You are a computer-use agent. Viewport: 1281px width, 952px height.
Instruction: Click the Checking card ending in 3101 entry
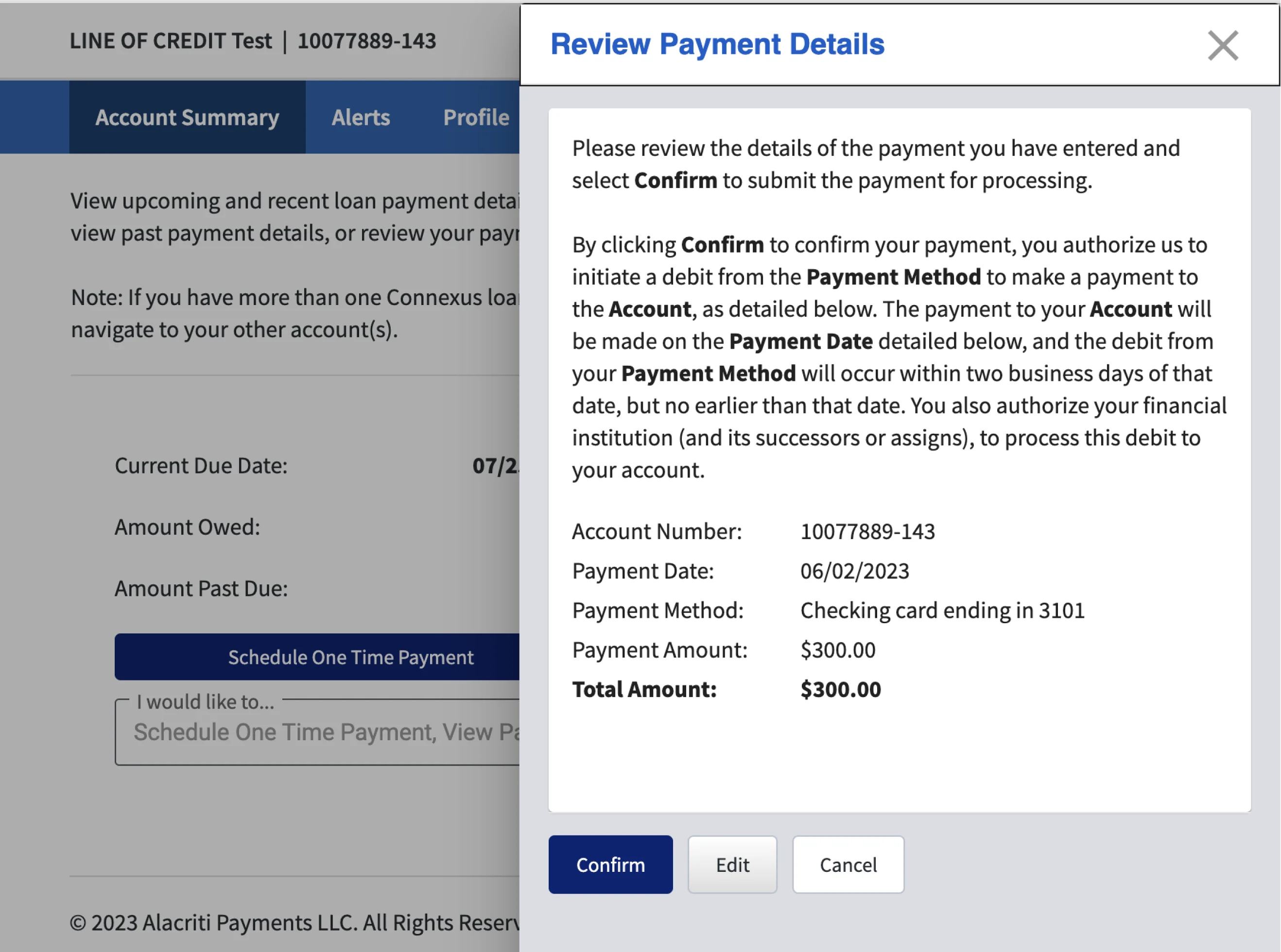[942, 610]
